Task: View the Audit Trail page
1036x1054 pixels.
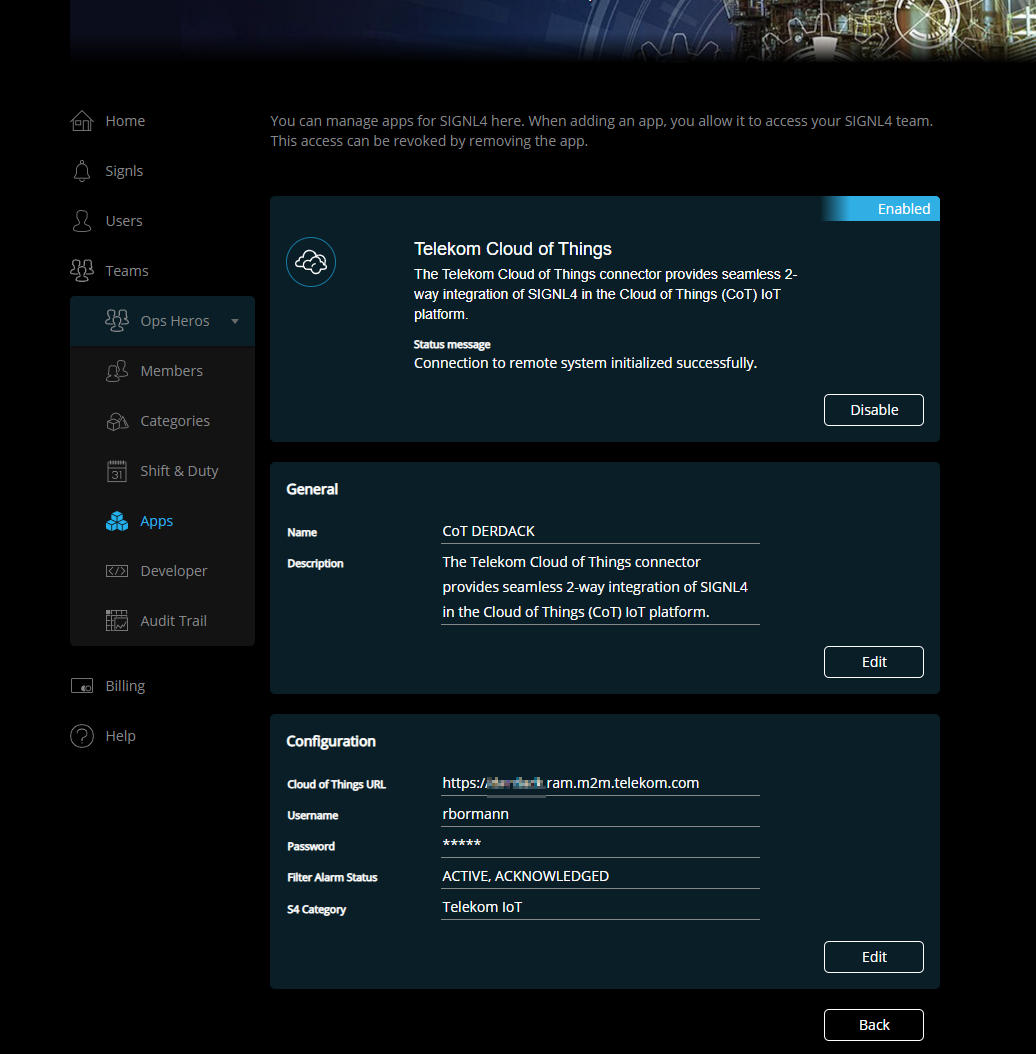Action: tap(173, 621)
